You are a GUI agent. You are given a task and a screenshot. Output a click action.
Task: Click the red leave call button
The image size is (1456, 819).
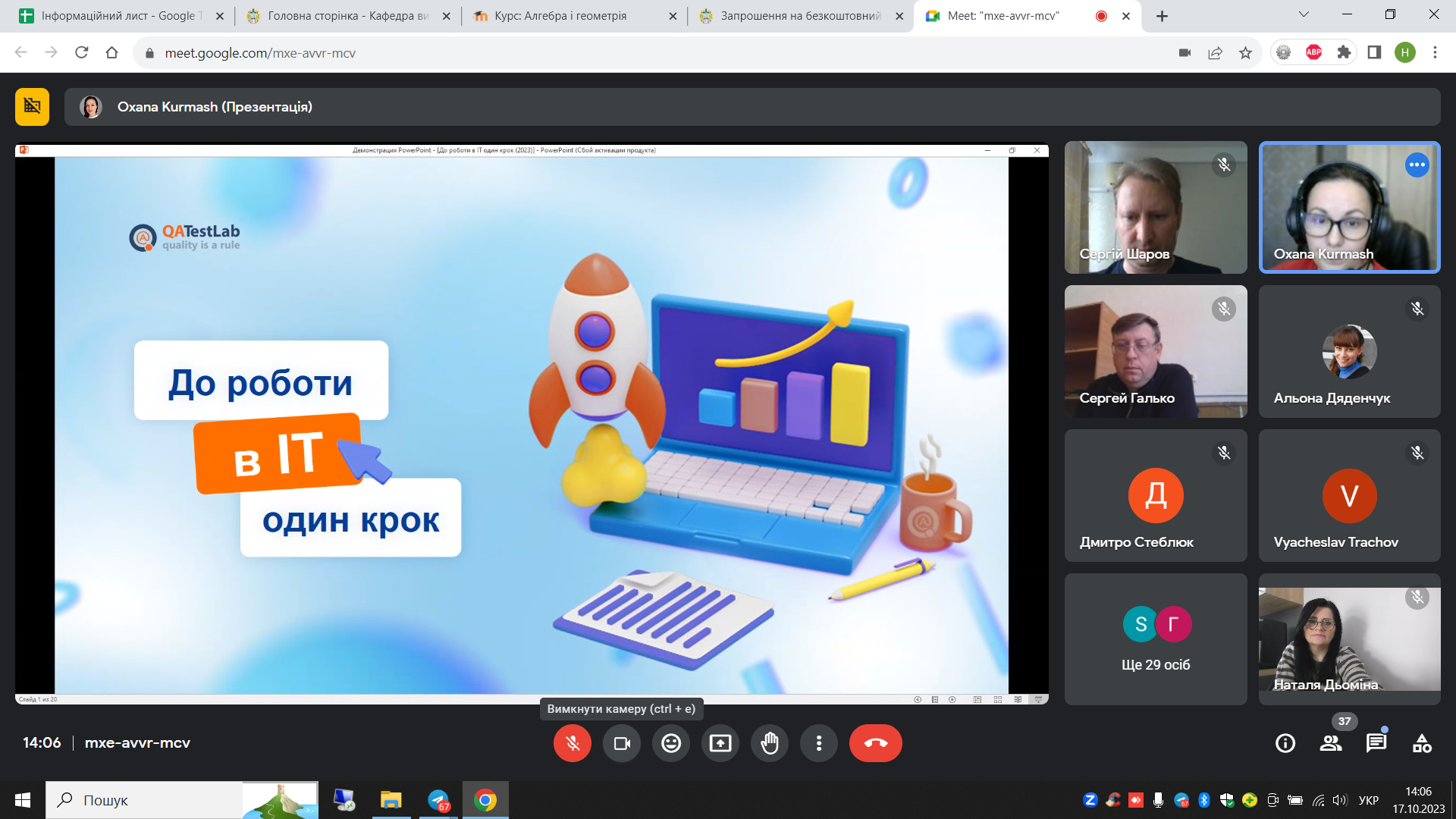(x=875, y=743)
